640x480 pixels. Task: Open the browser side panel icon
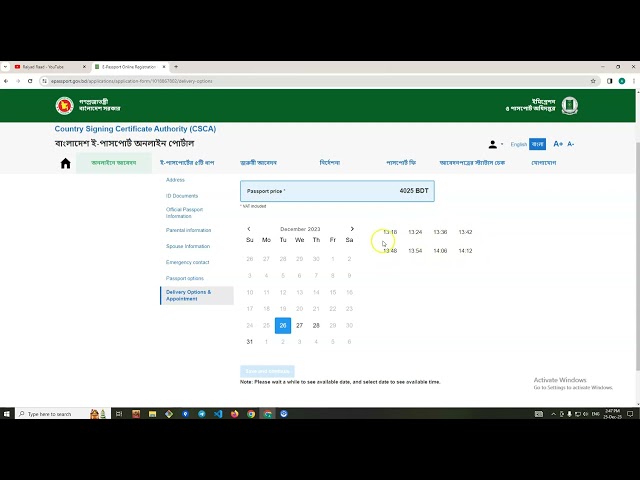coord(610,81)
